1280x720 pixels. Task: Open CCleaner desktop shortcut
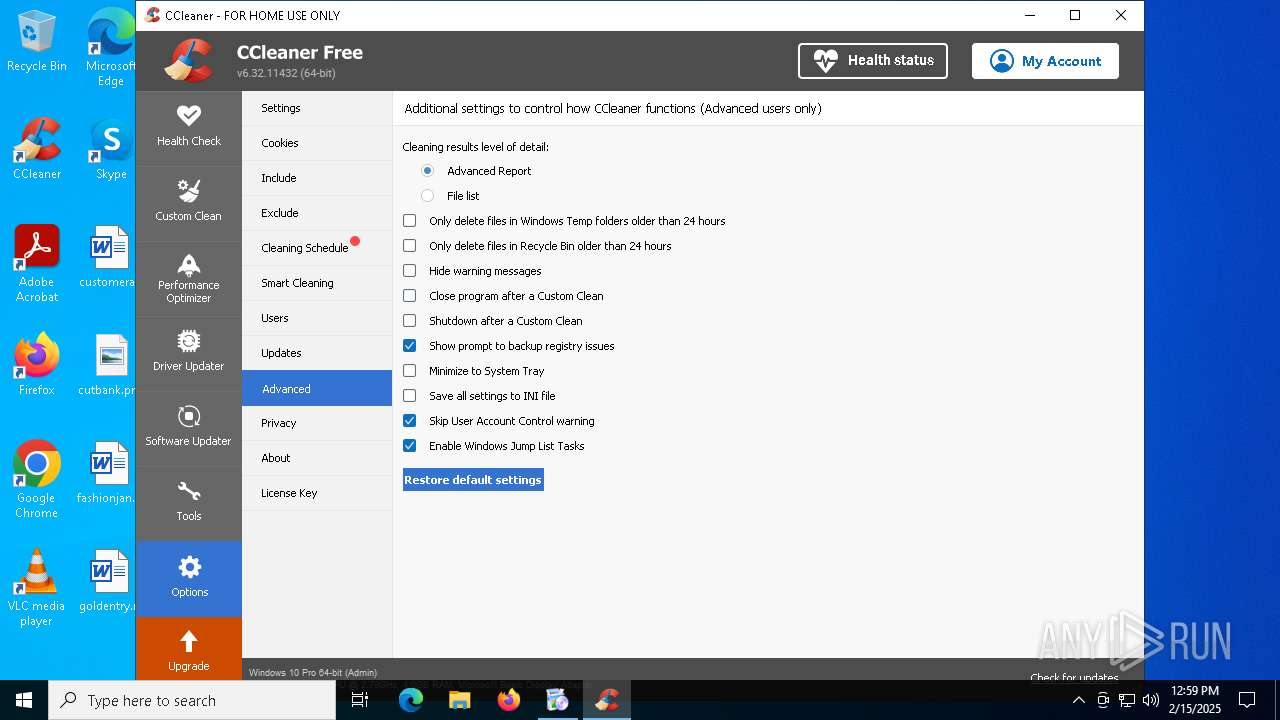click(37, 148)
